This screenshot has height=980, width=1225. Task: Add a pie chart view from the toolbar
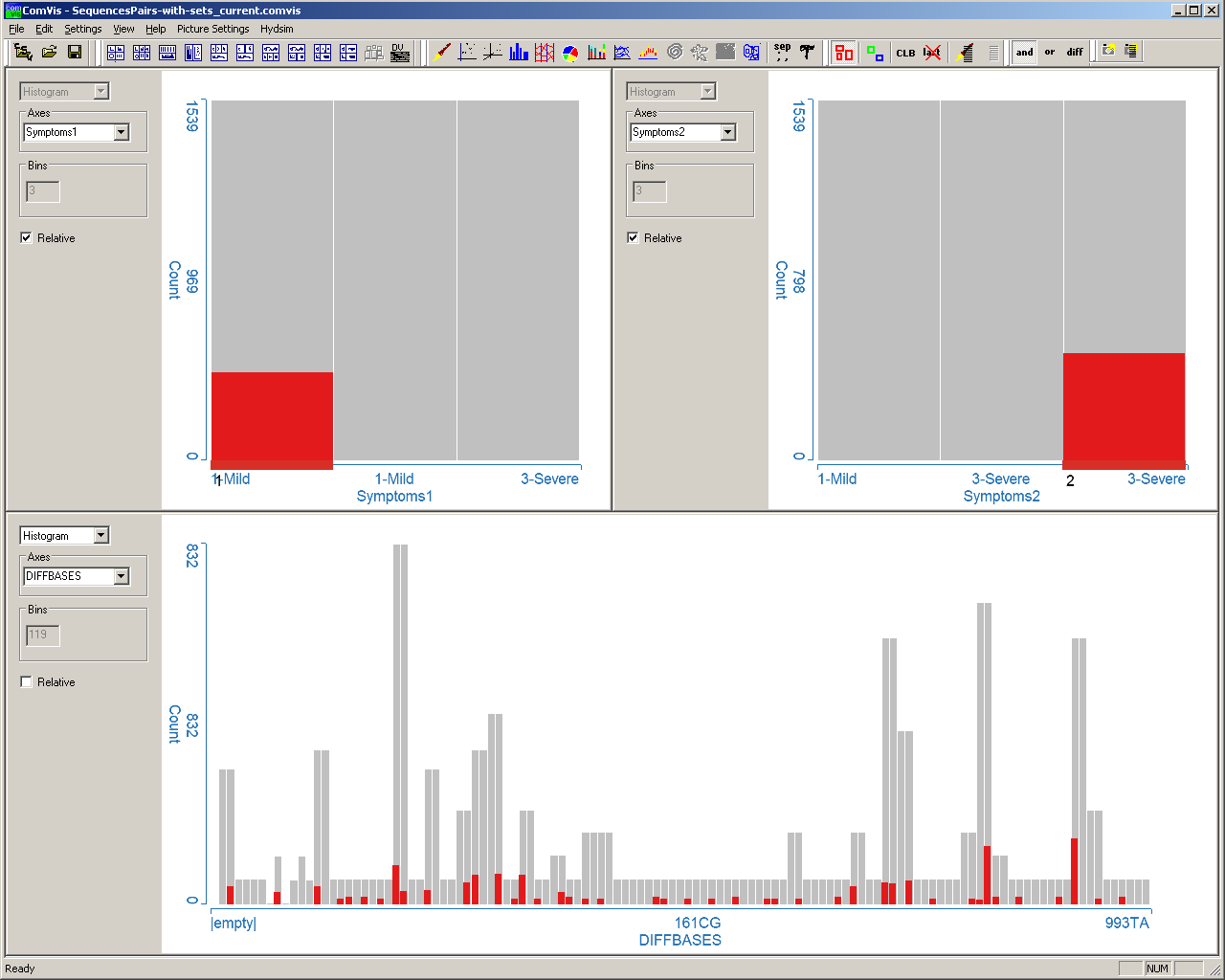click(x=570, y=52)
